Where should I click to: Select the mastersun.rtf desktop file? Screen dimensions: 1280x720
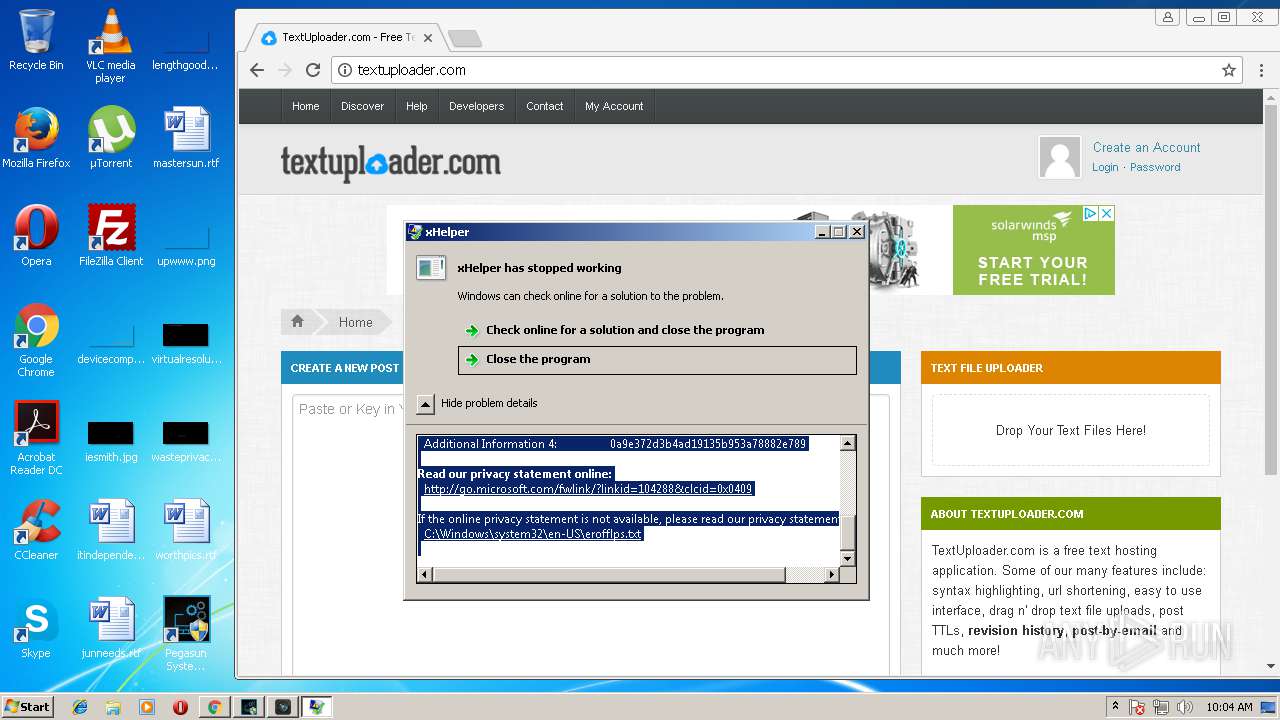[x=186, y=138]
